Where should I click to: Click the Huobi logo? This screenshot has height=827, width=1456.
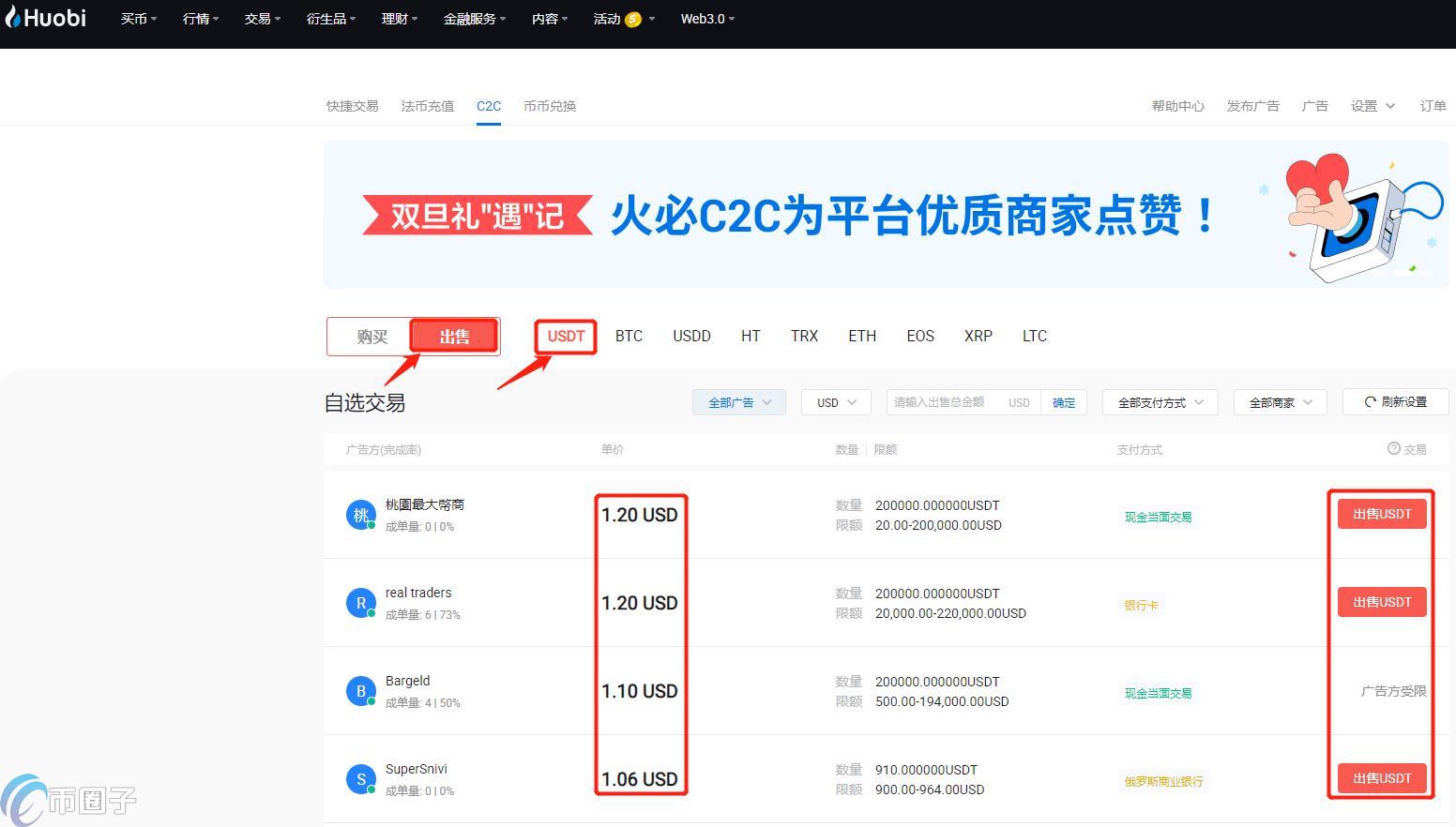coord(45,18)
